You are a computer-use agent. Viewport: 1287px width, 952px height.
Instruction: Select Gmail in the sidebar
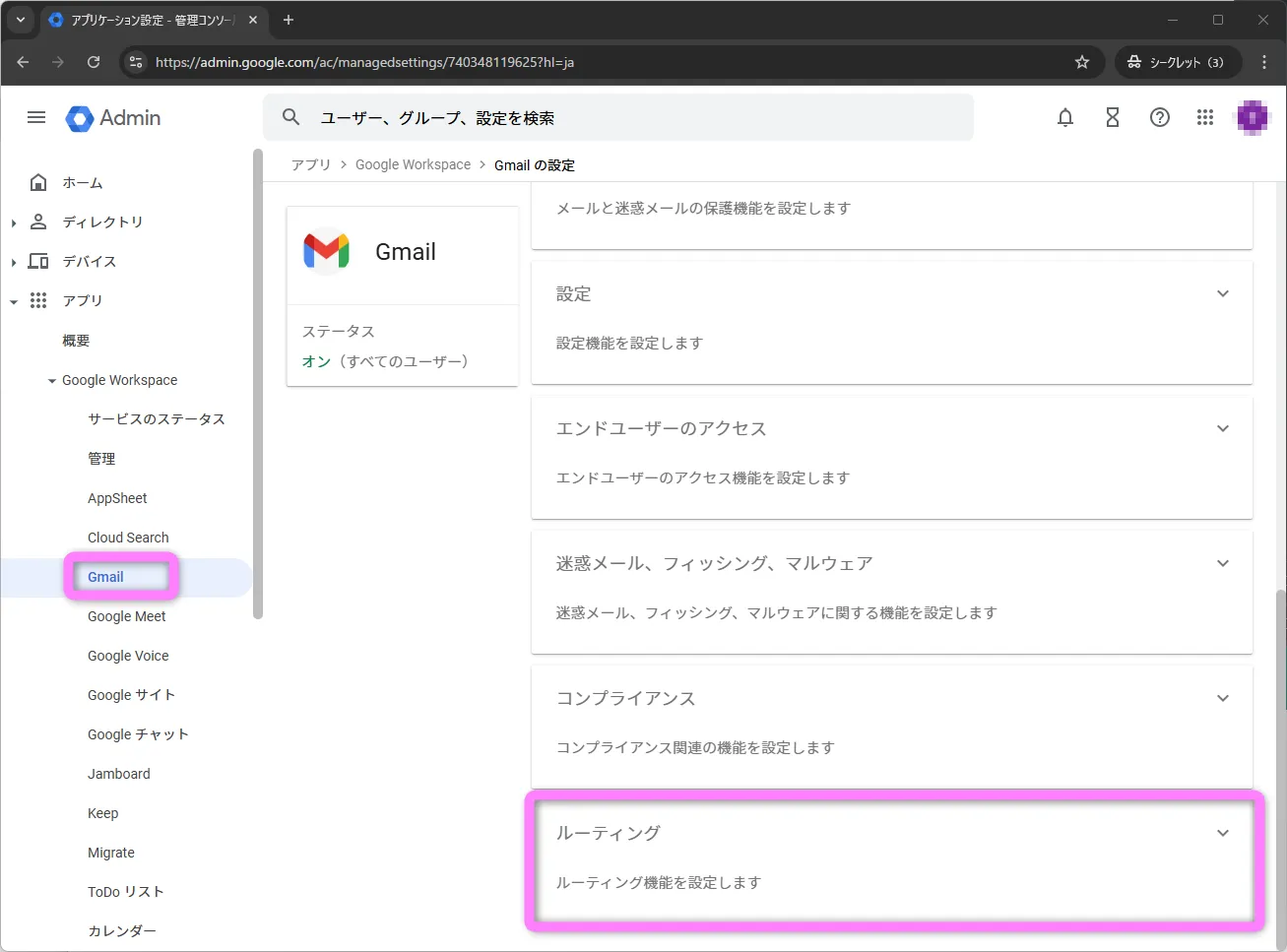tap(105, 577)
